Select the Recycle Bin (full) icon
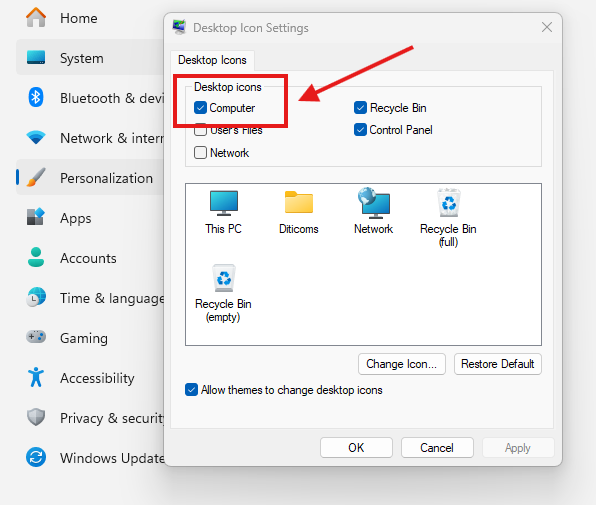This screenshot has height=505, width=596. (x=449, y=203)
